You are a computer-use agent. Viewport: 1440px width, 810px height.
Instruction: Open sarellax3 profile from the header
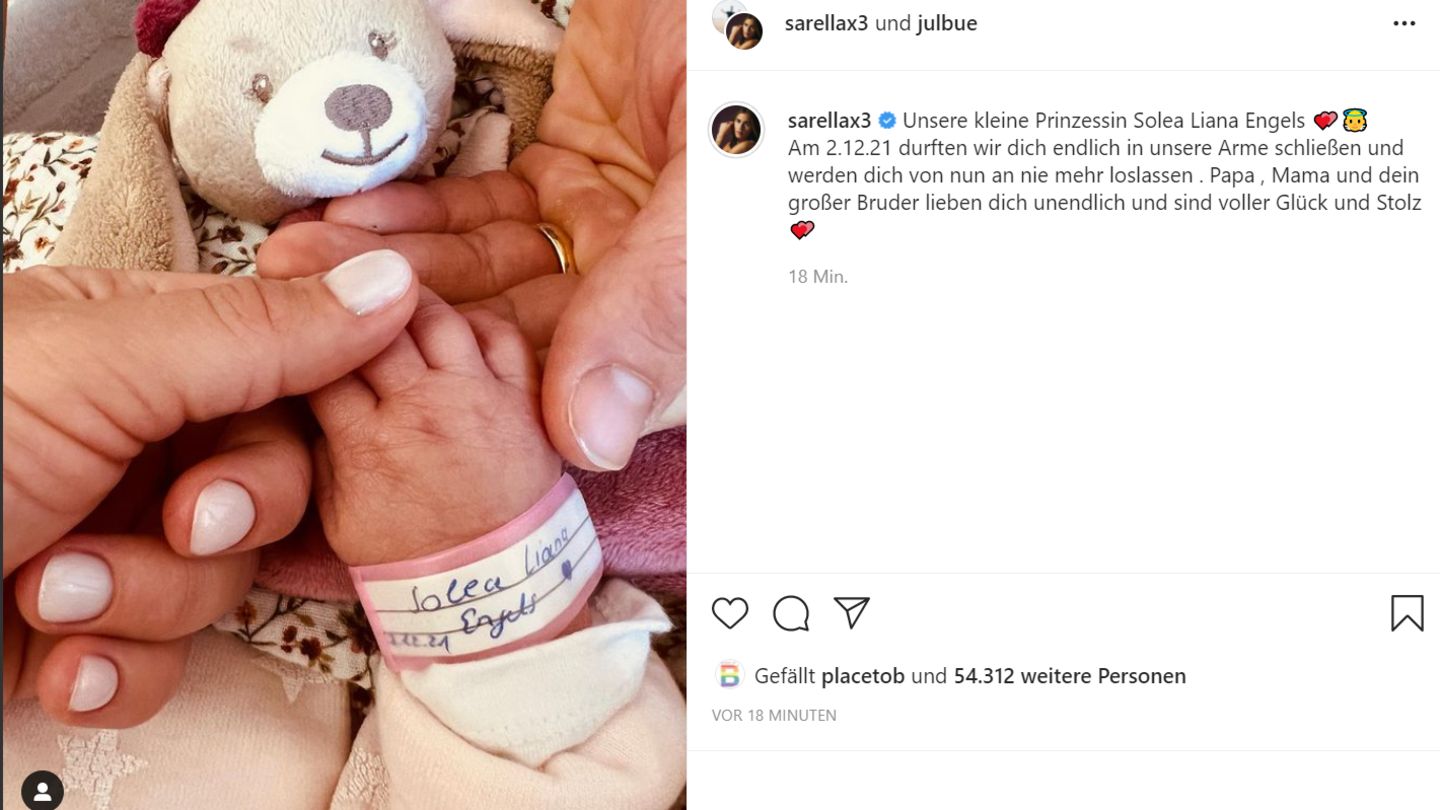826,23
